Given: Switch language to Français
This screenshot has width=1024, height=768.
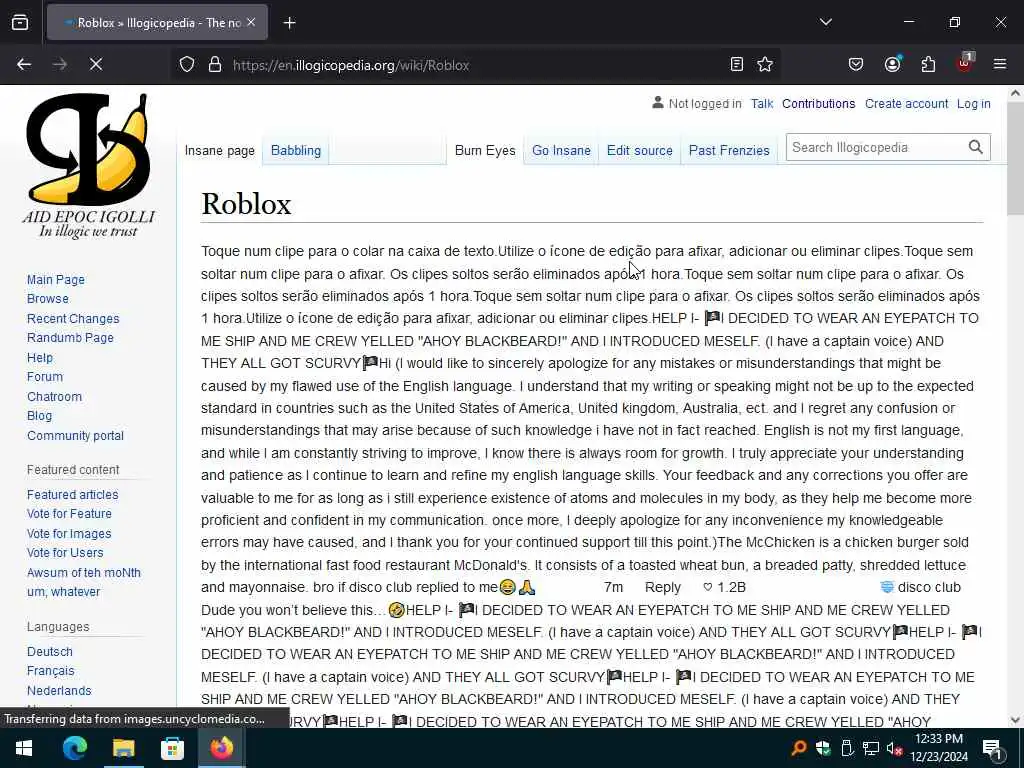Looking at the screenshot, I should click(50, 671).
